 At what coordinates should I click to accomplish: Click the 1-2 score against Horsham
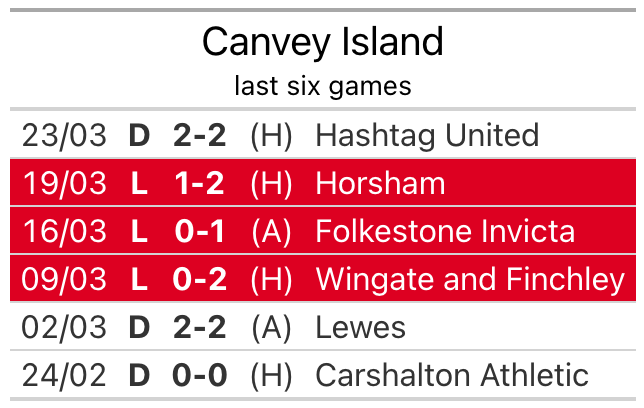(x=199, y=183)
